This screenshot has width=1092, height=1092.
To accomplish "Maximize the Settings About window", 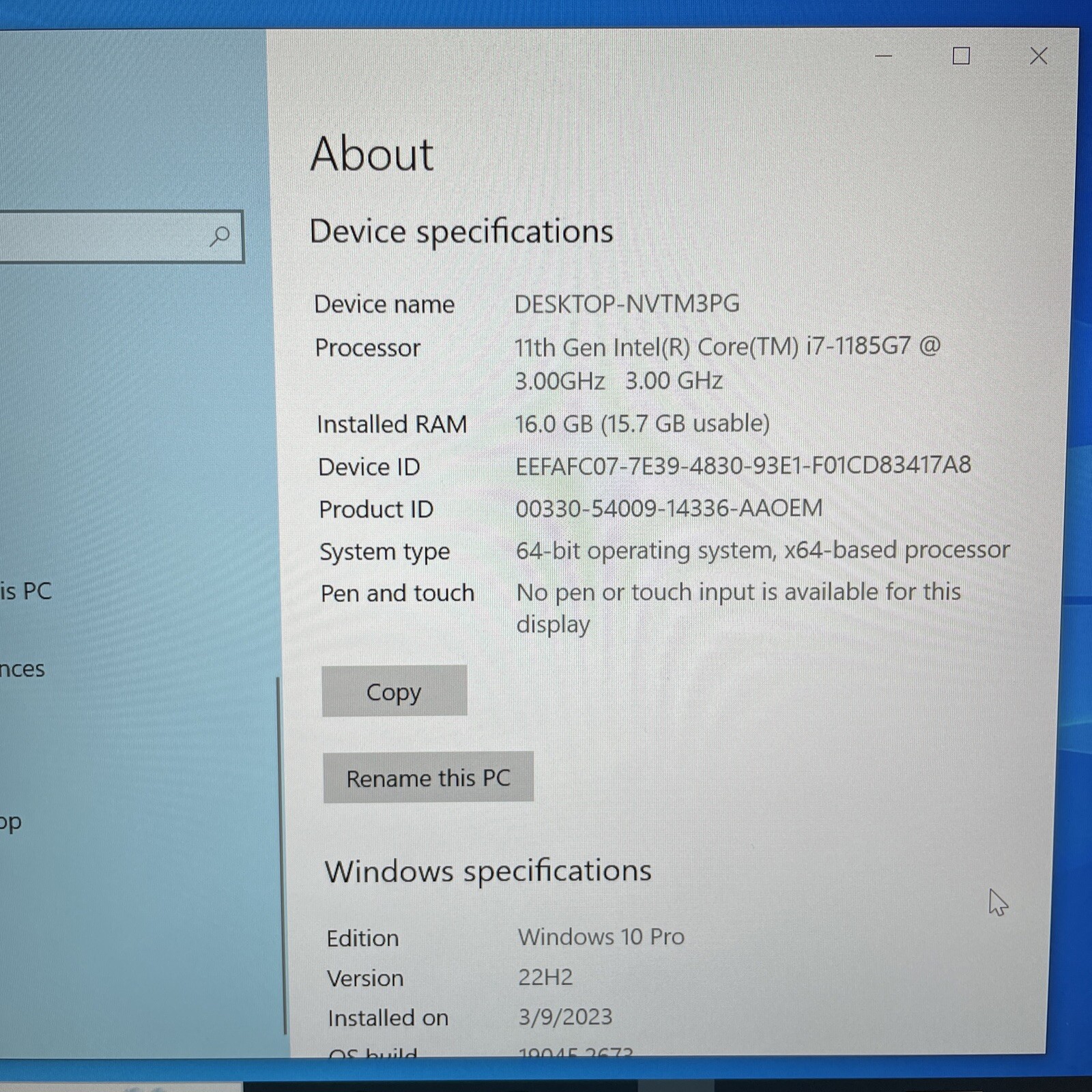I will (961, 56).
